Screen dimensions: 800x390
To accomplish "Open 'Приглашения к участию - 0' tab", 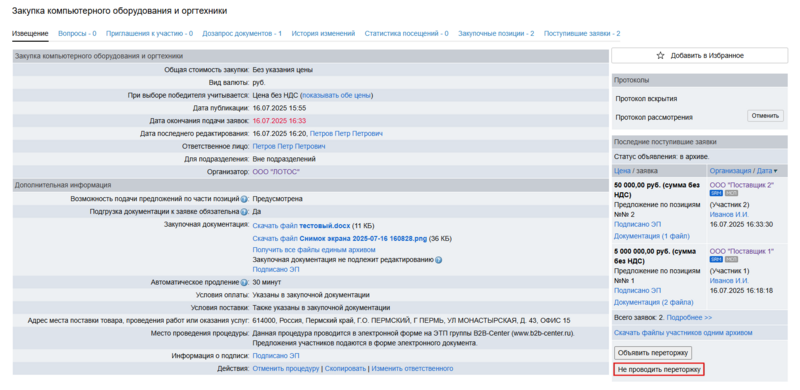I will click(149, 33).
